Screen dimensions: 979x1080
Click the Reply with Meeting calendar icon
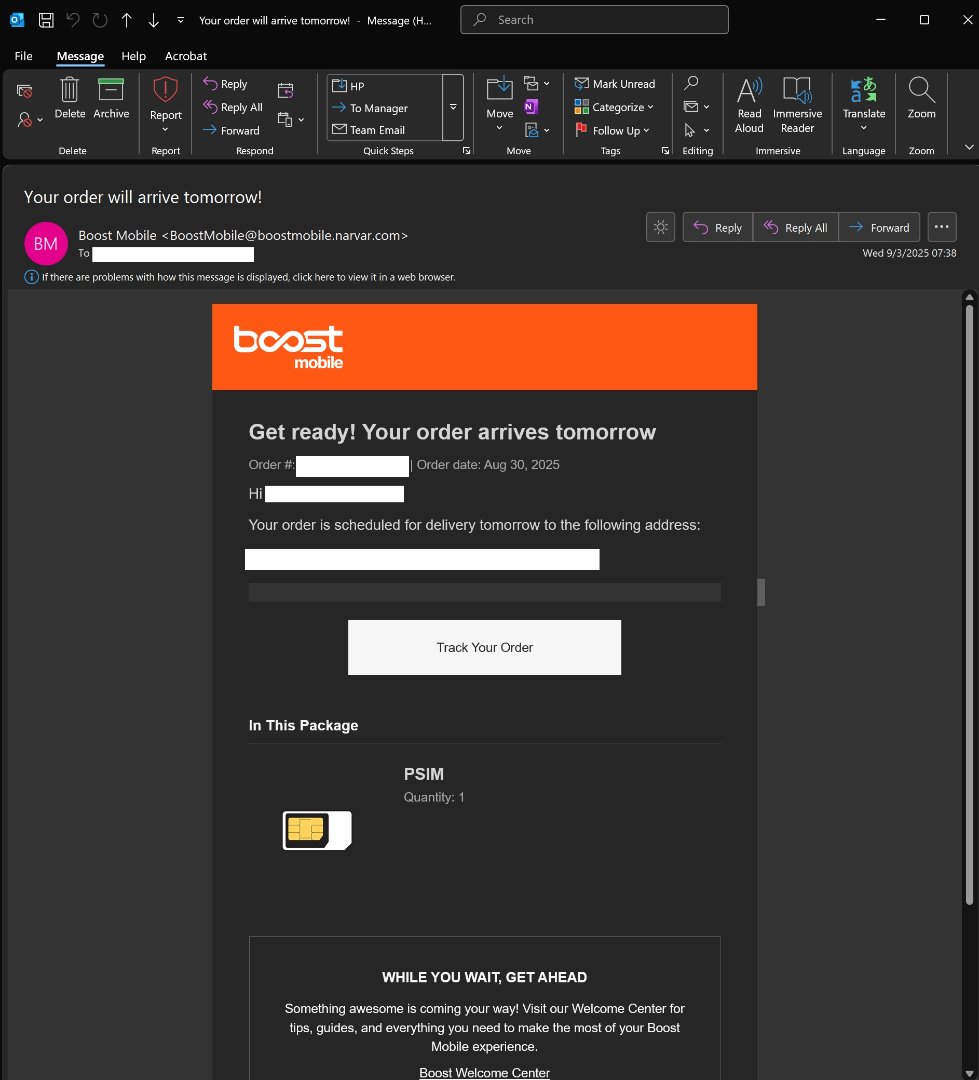pyautogui.click(x=285, y=90)
